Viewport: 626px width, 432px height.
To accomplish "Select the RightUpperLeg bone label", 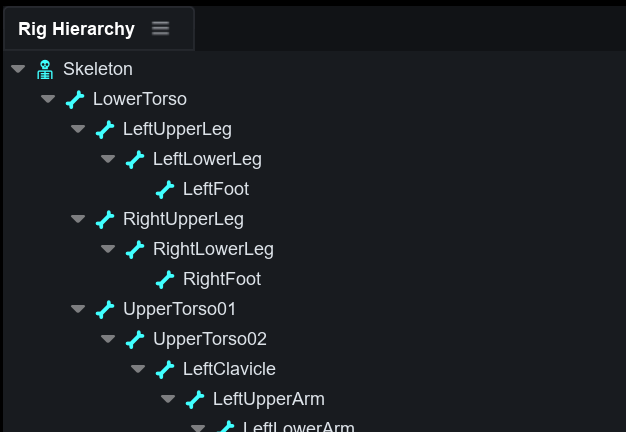I will 183,219.
